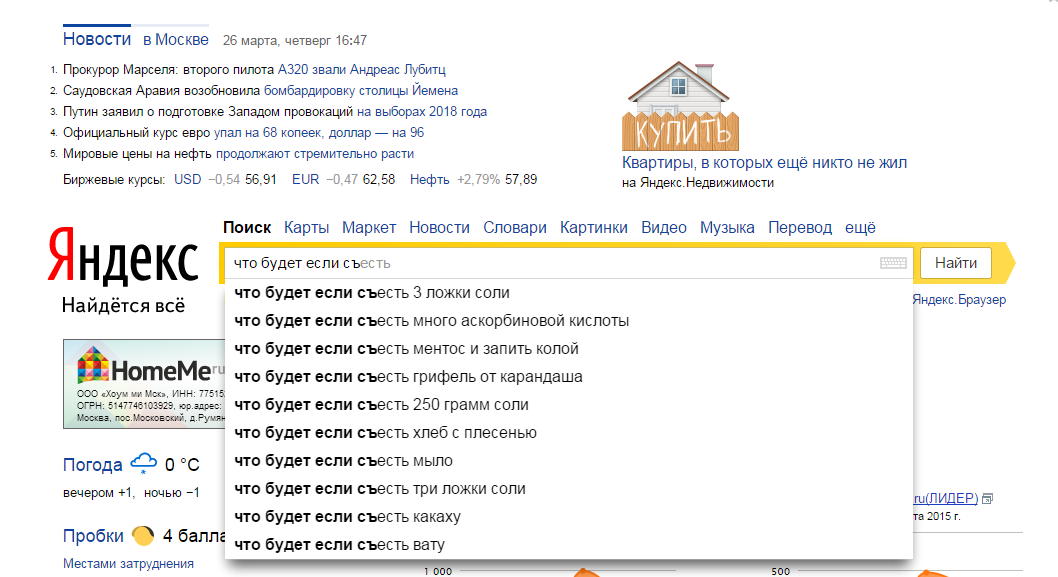The width and height of the screenshot is (1058, 577).
Task: Open Новости in the services row
Action: pos(439,227)
